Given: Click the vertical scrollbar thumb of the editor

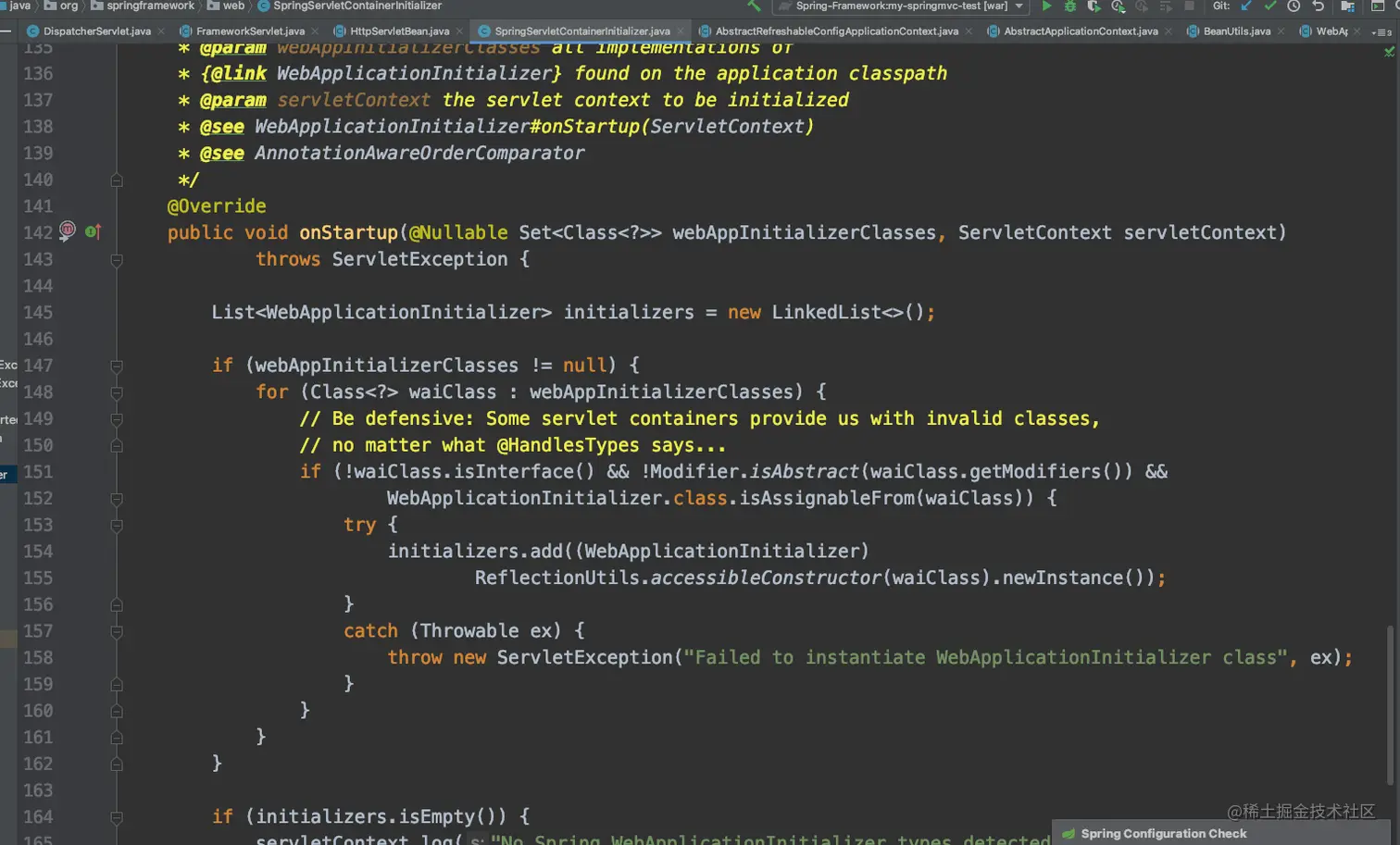Looking at the screenshot, I should pos(1390,705).
